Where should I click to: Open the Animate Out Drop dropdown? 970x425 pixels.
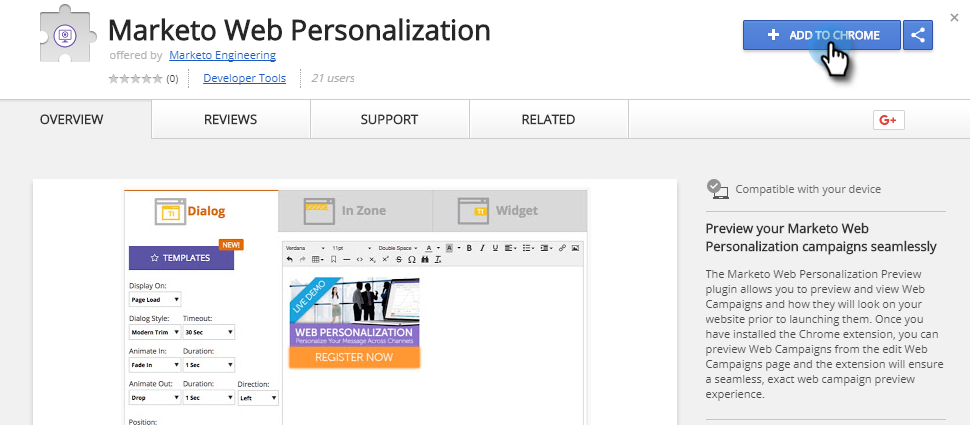click(x=155, y=398)
